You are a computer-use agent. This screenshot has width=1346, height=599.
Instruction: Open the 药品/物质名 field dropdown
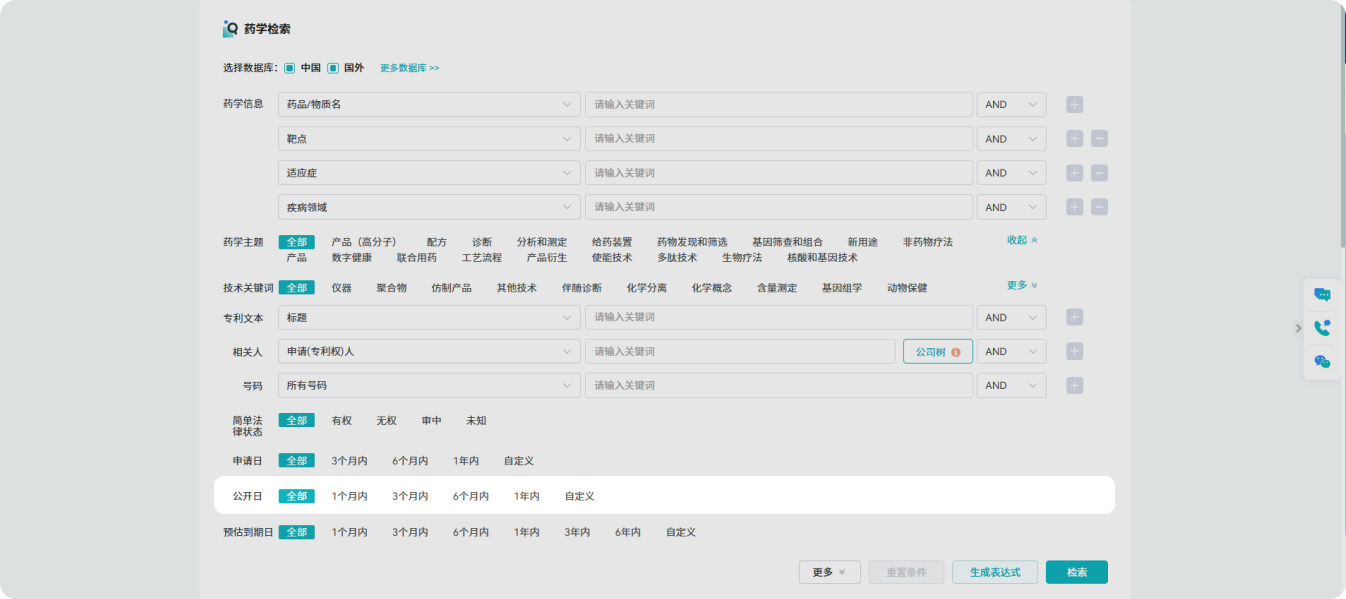(x=429, y=105)
